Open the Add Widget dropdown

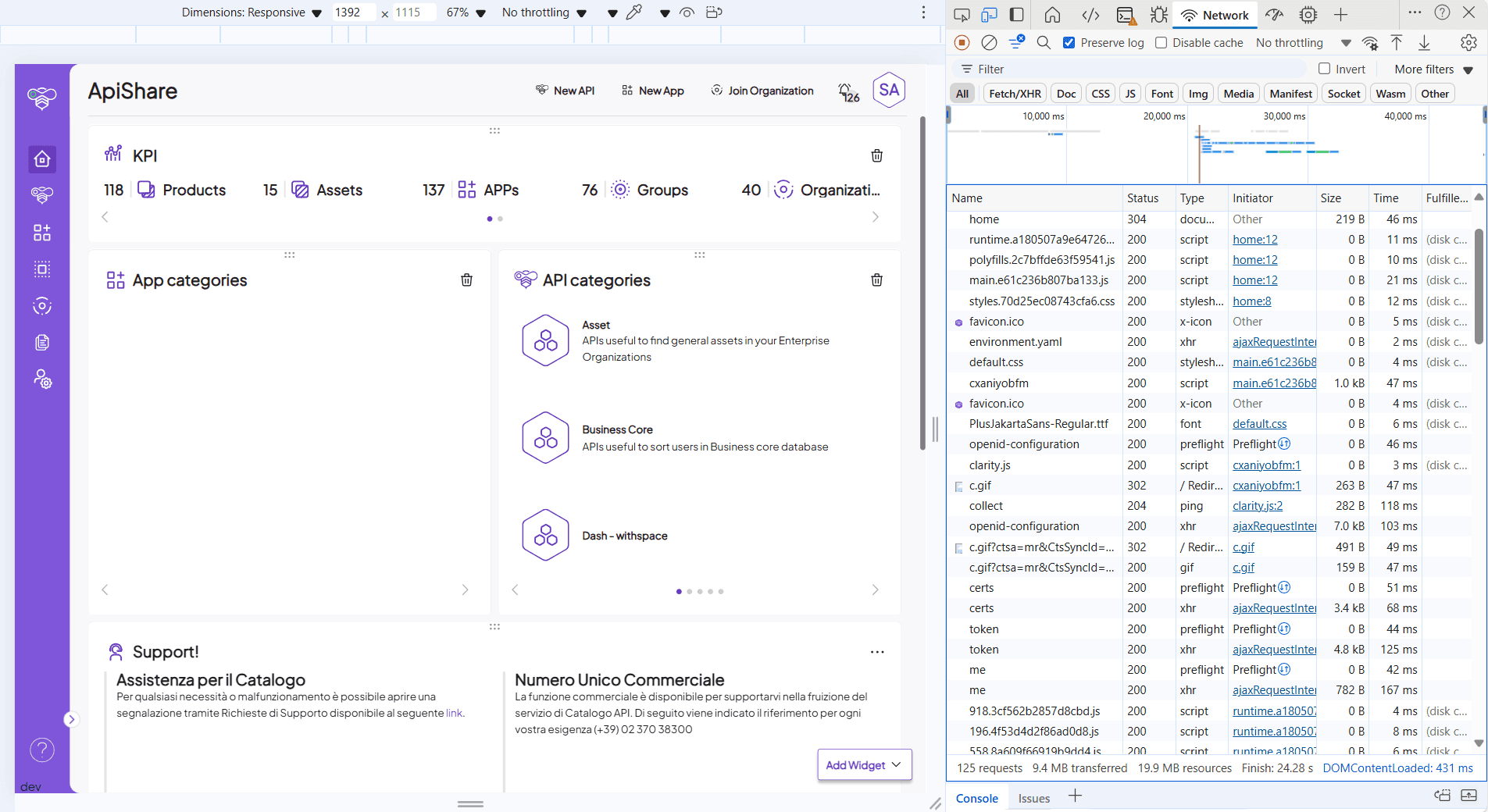pyautogui.click(x=863, y=765)
